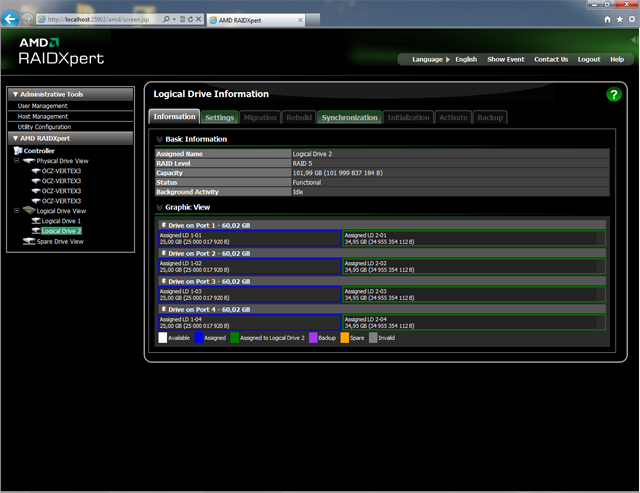Select Logical Drive 2 in the tree
This screenshot has width=640, height=493.
point(61,231)
